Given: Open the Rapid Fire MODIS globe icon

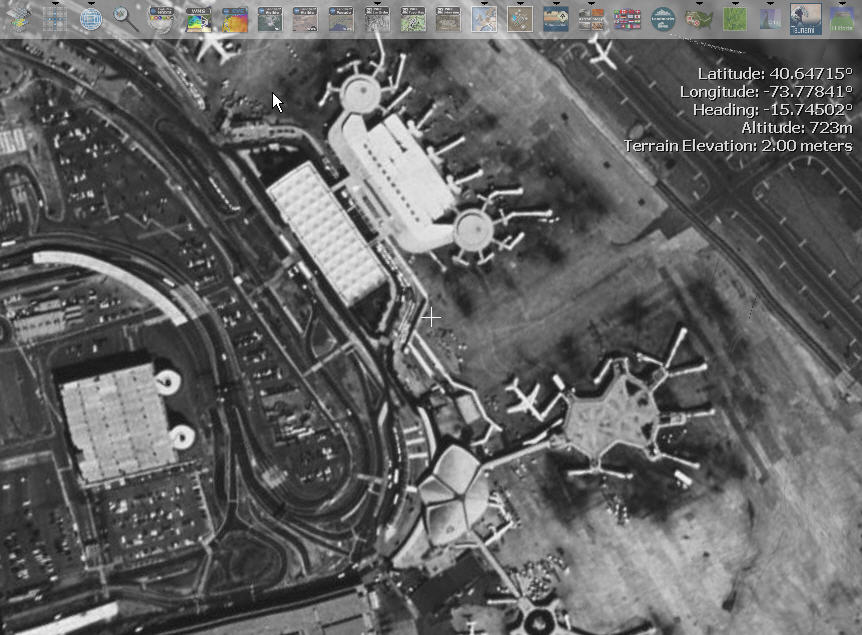Looking at the screenshot, I should point(161,18).
